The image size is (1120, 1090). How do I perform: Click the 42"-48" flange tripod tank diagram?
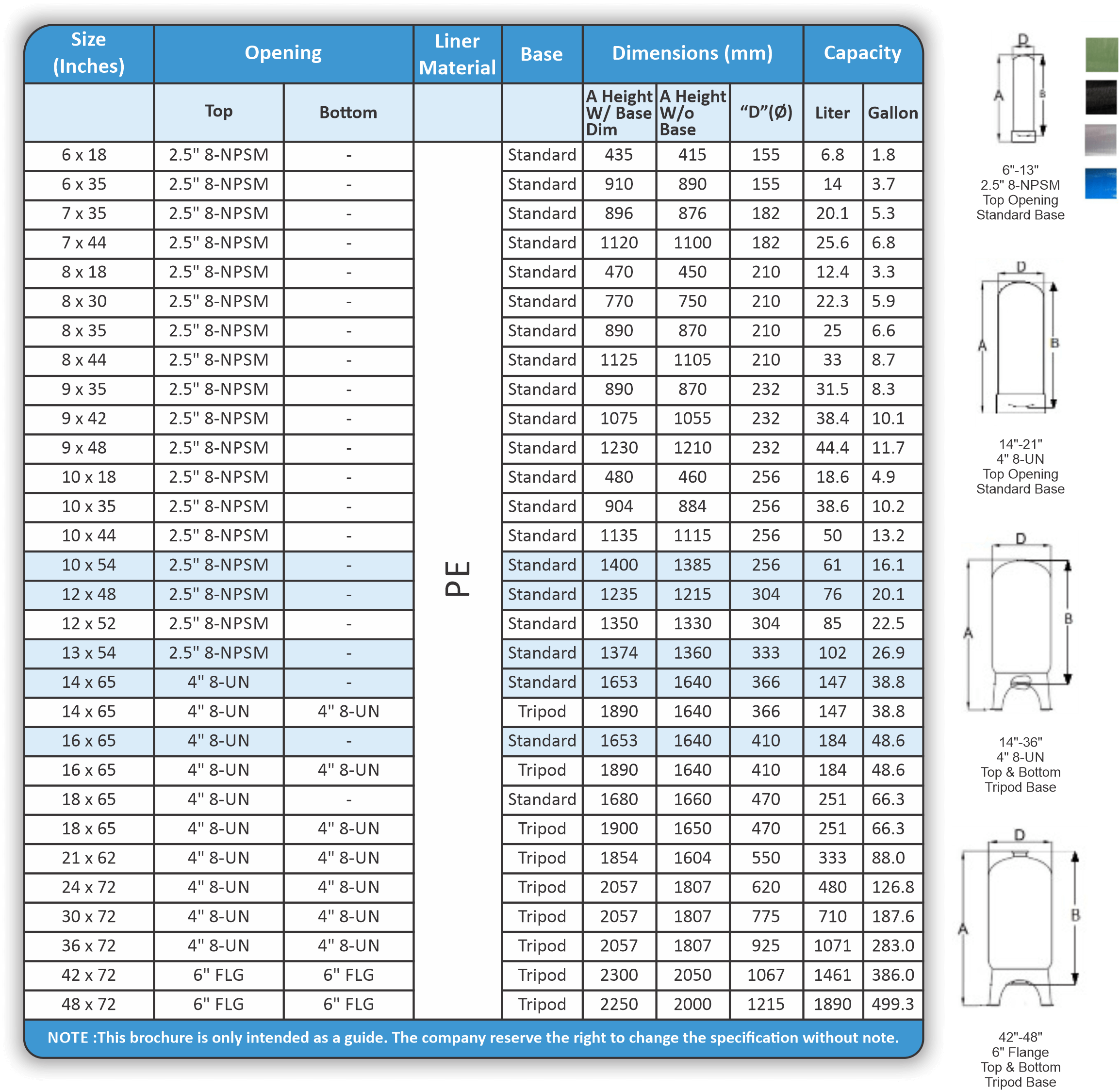click(1019, 918)
